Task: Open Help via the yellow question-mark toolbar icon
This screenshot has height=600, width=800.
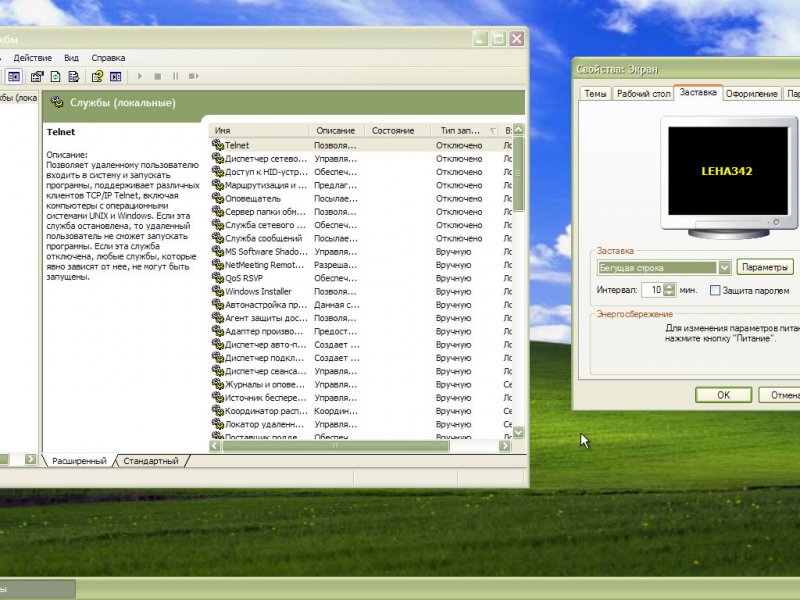Action: click(x=97, y=77)
